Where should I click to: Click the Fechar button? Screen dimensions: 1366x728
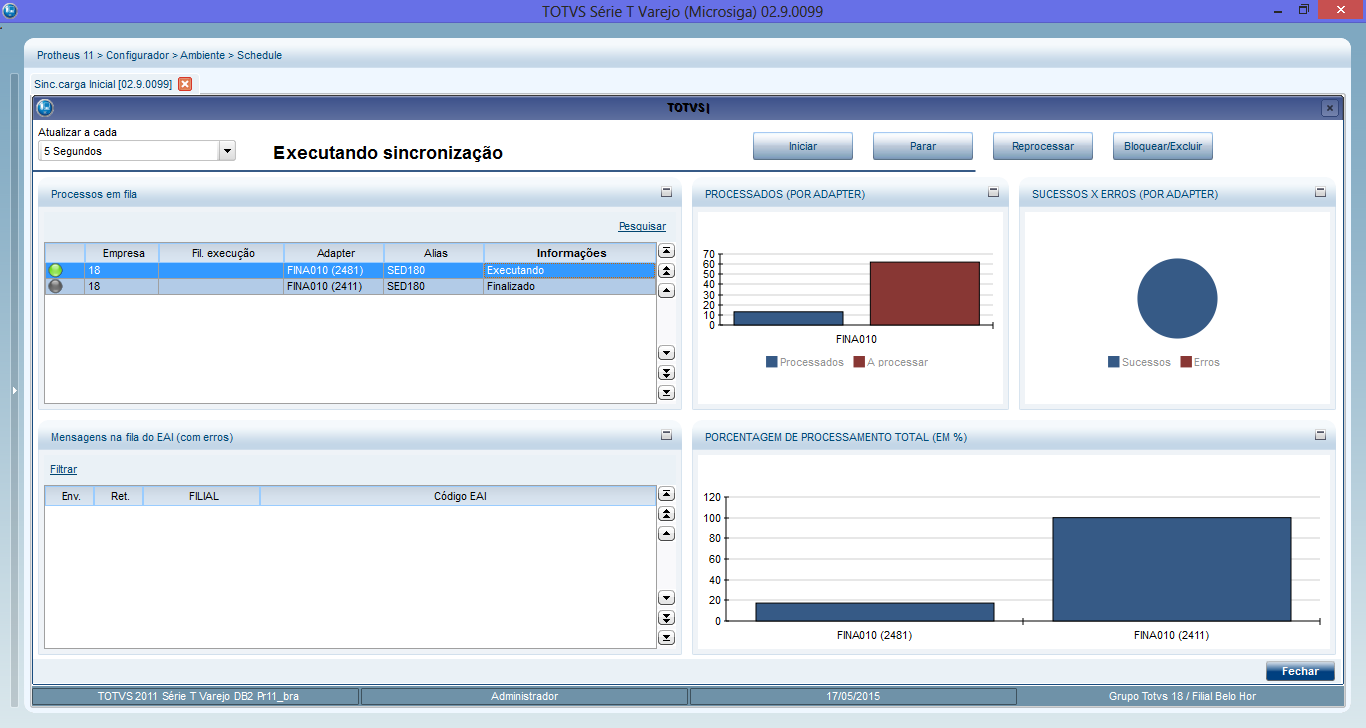click(1300, 671)
